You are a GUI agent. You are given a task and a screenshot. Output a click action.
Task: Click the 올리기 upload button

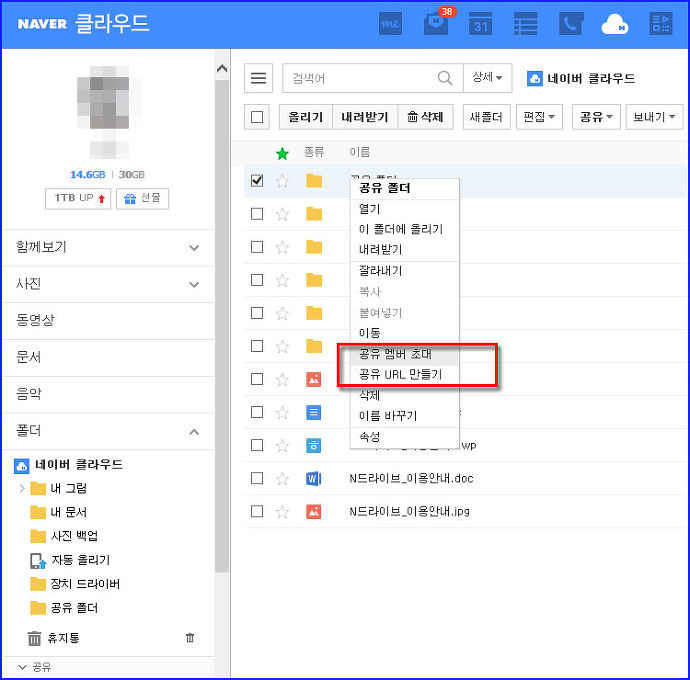coord(306,117)
